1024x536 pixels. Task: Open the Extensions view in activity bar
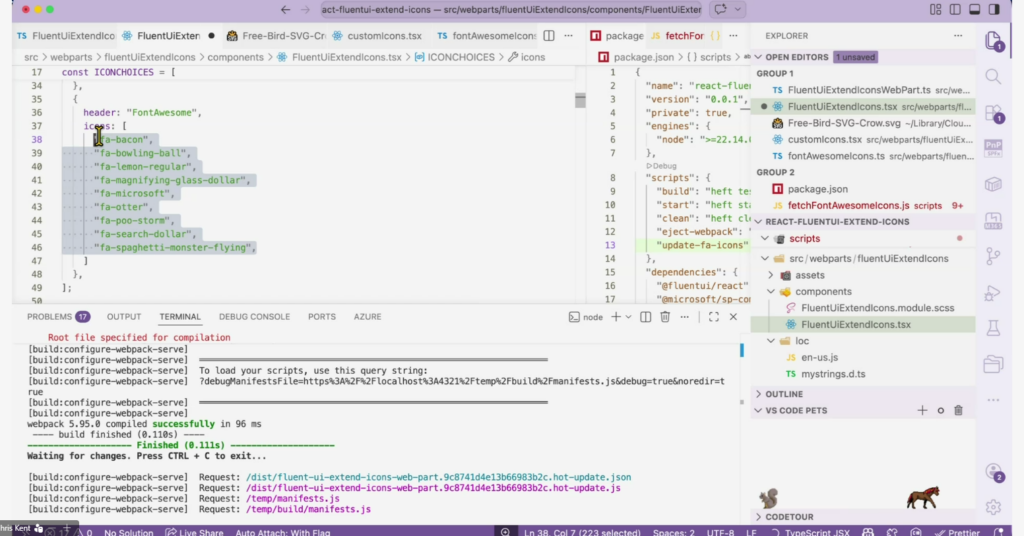click(x=993, y=112)
